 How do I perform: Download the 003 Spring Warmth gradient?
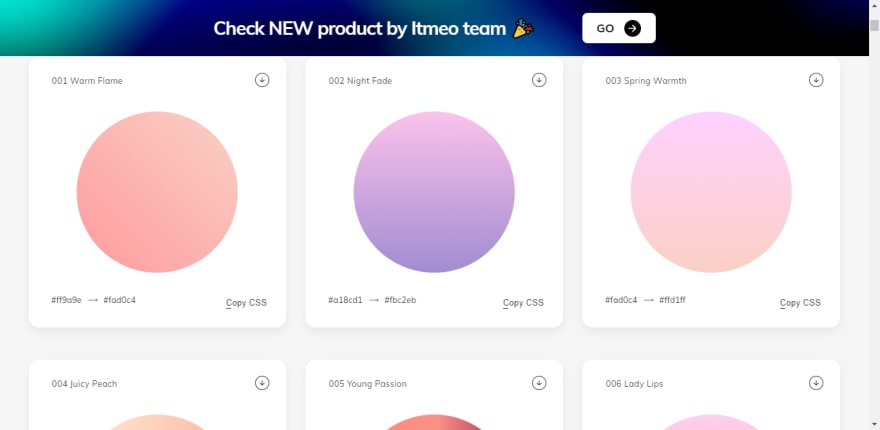(816, 80)
